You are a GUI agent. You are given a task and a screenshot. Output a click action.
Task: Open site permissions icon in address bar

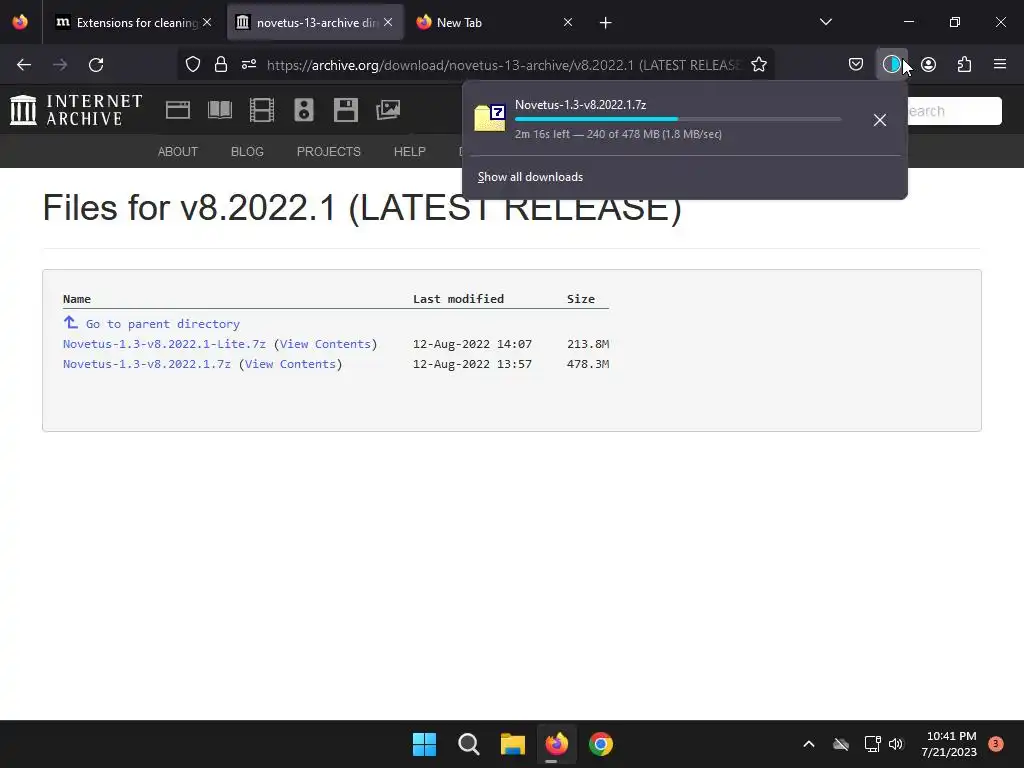coord(249,65)
